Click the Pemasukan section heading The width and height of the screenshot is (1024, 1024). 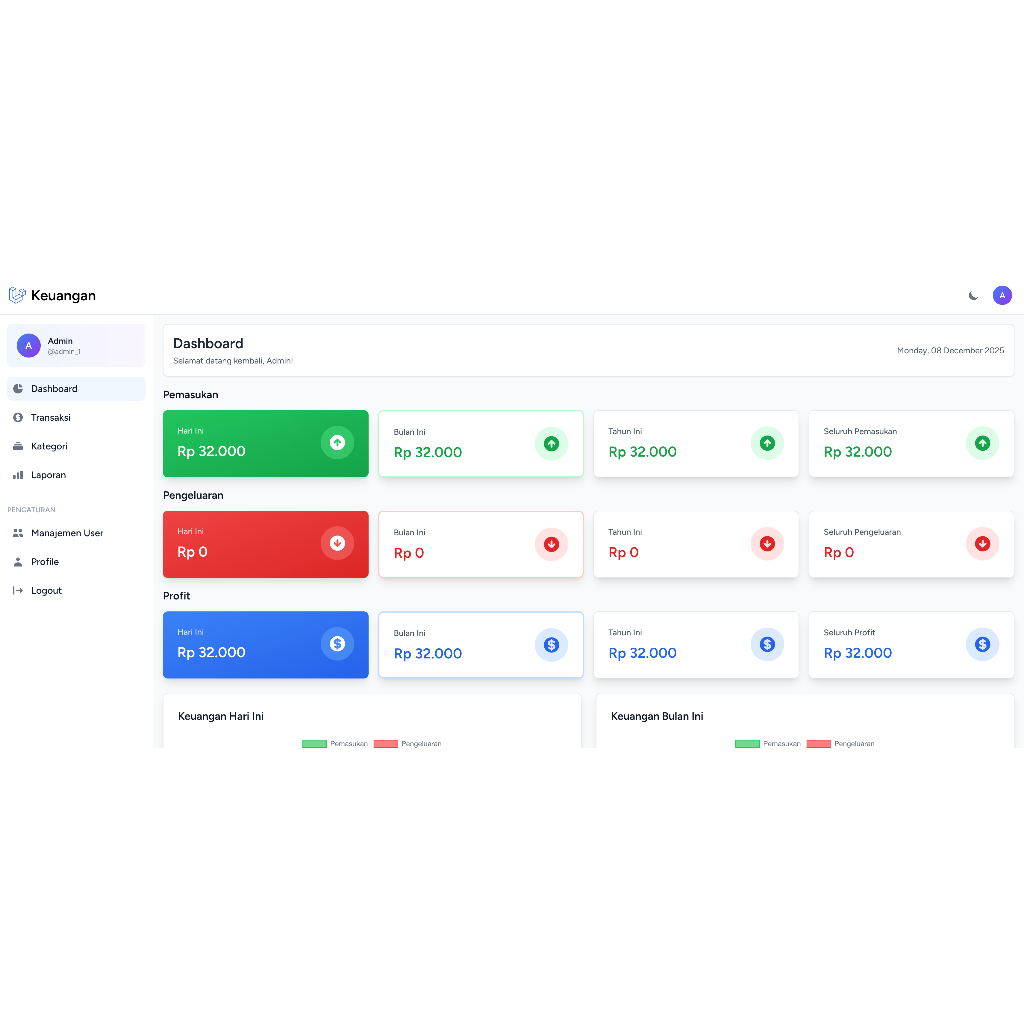191,395
